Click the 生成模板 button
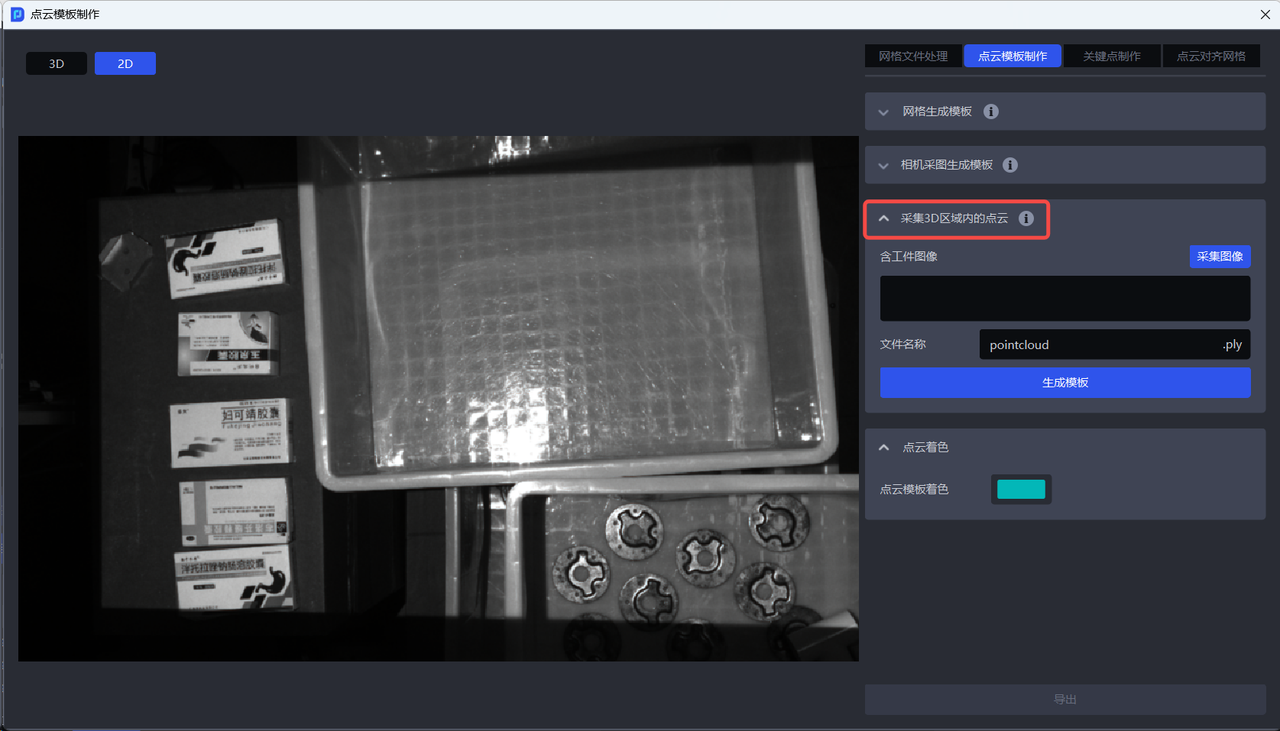Image resolution: width=1280 pixels, height=731 pixels. (1065, 382)
